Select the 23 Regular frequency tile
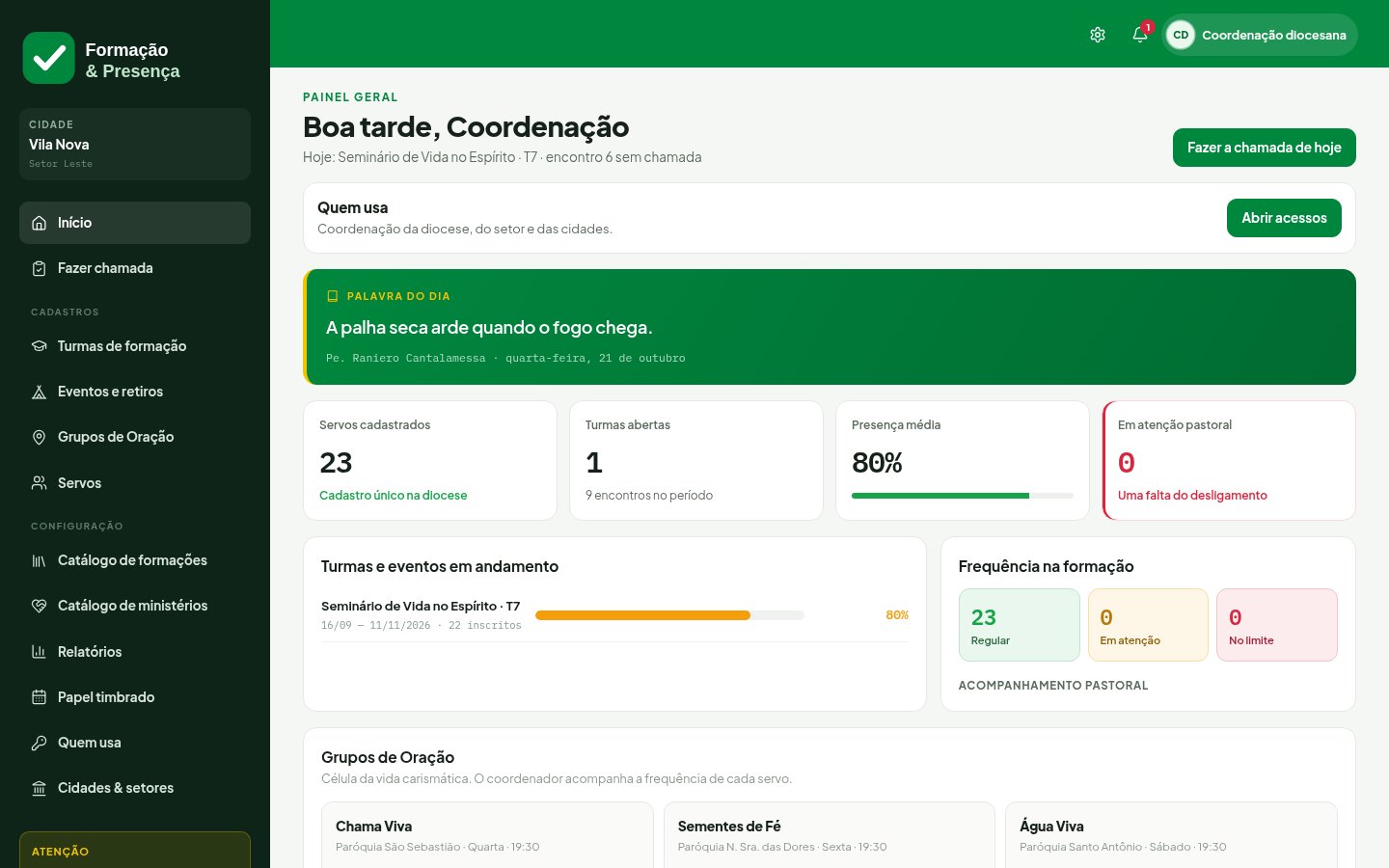Image resolution: width=1389 pixels, height=868 pixels. (1020, 625)
